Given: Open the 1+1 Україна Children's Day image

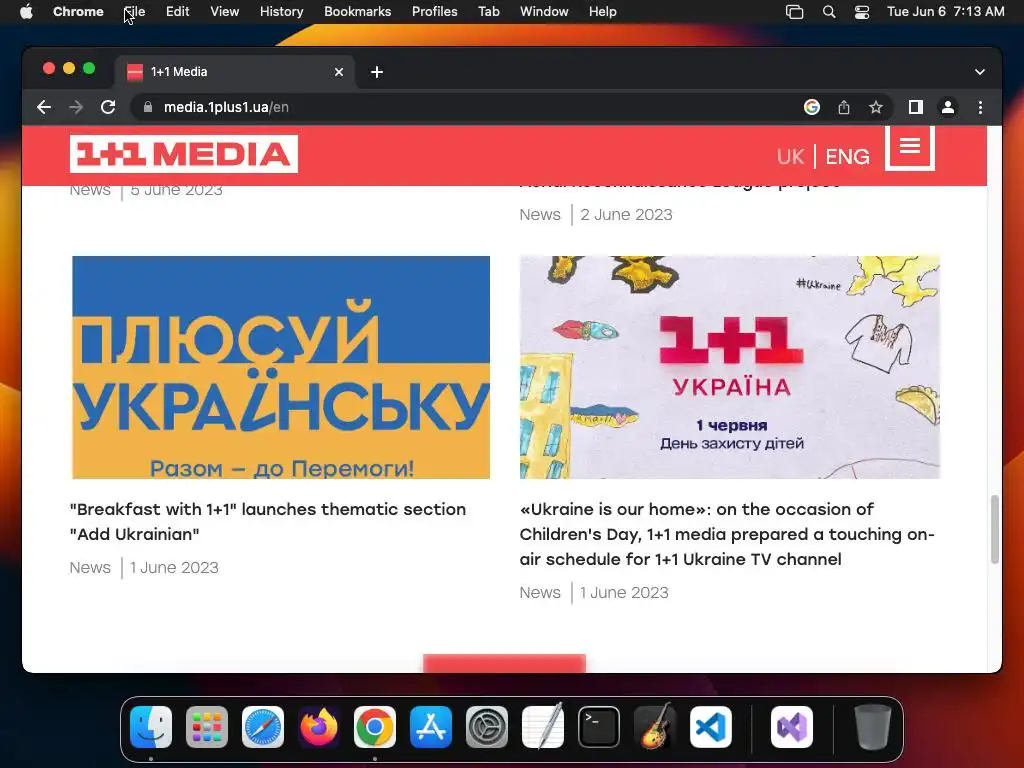Looking at the screenshot, I should pyautogui.click(x=729, y=367).
